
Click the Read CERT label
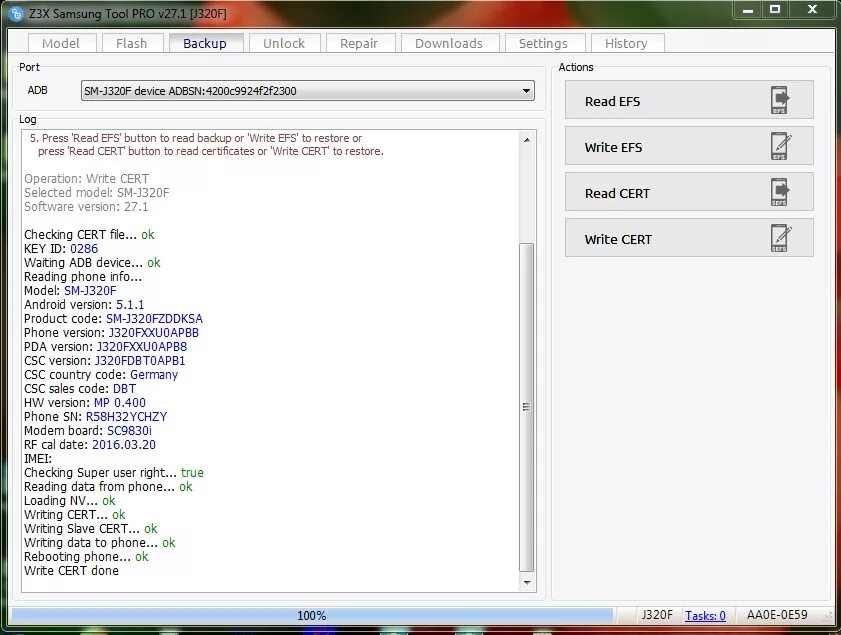(617, 194)
